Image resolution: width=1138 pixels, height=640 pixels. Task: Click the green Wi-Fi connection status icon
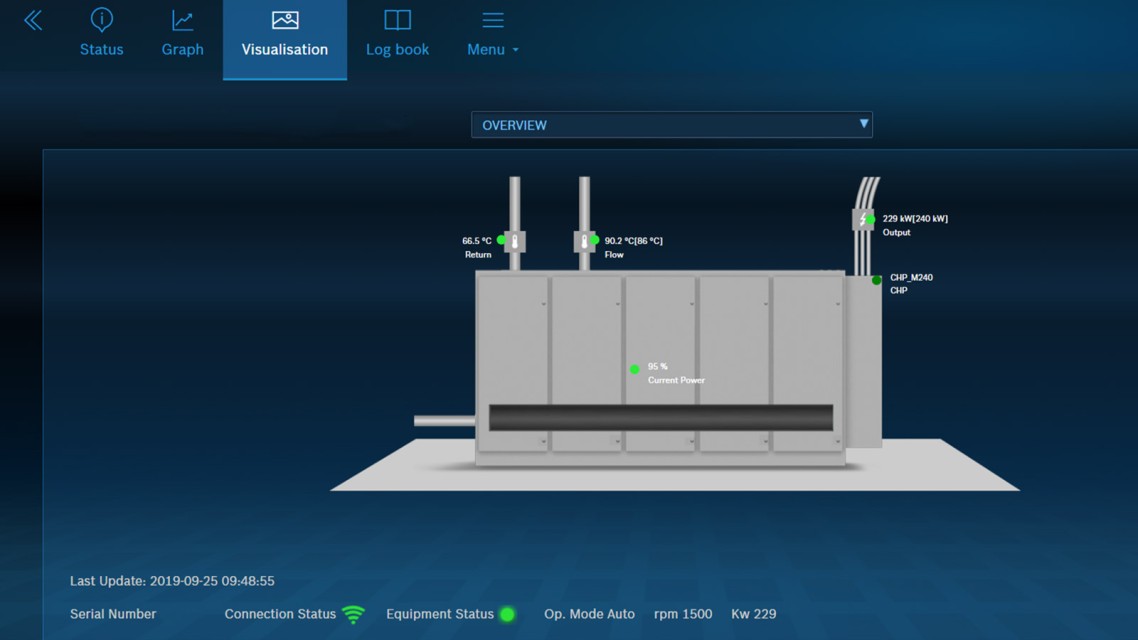353,614
